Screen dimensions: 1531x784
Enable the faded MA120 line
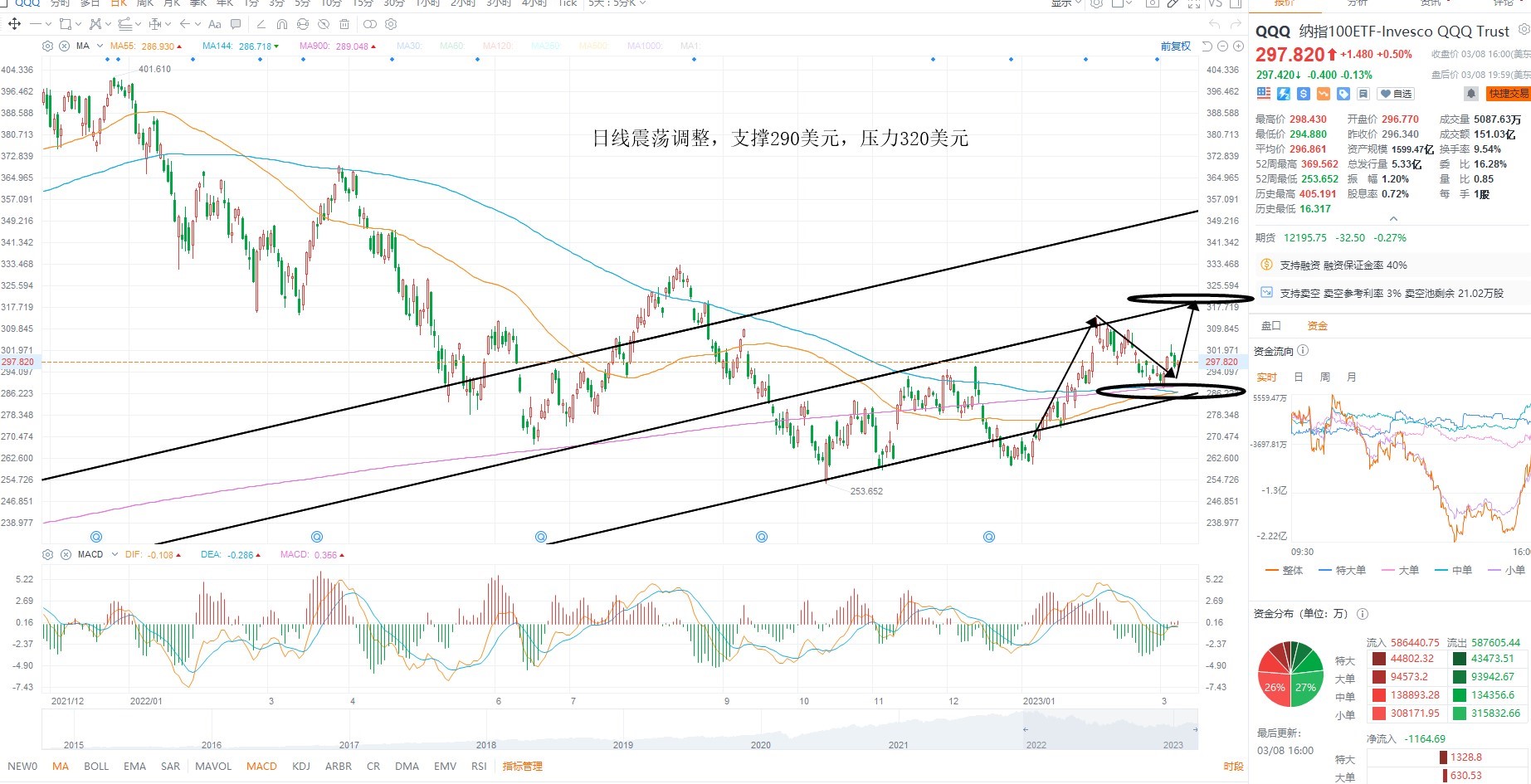pos(497,46)
